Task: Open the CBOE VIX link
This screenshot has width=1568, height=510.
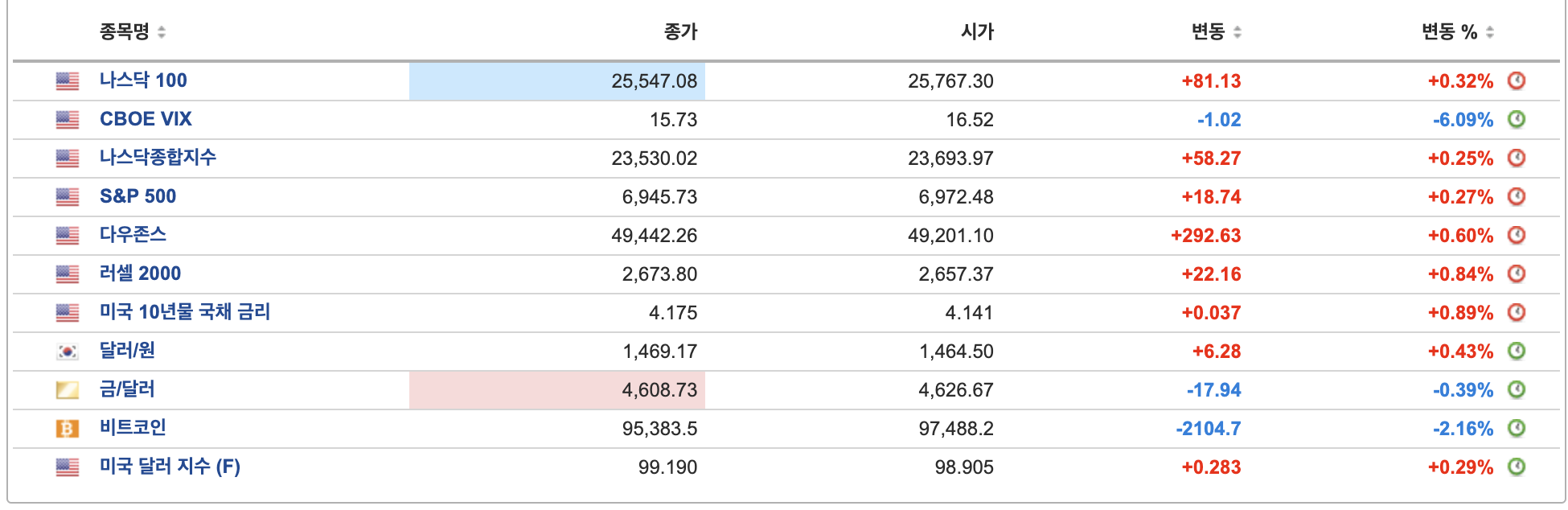Action: click(146, 119)
